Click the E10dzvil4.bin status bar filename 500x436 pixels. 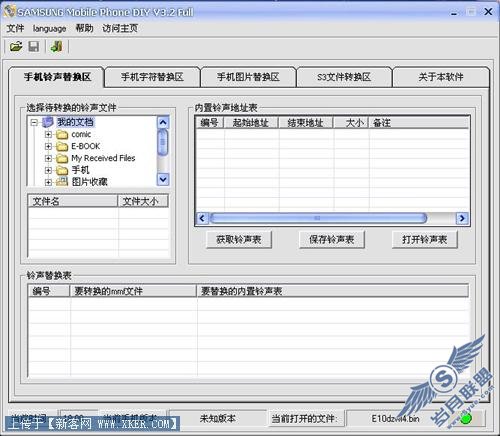coord(395,418)
